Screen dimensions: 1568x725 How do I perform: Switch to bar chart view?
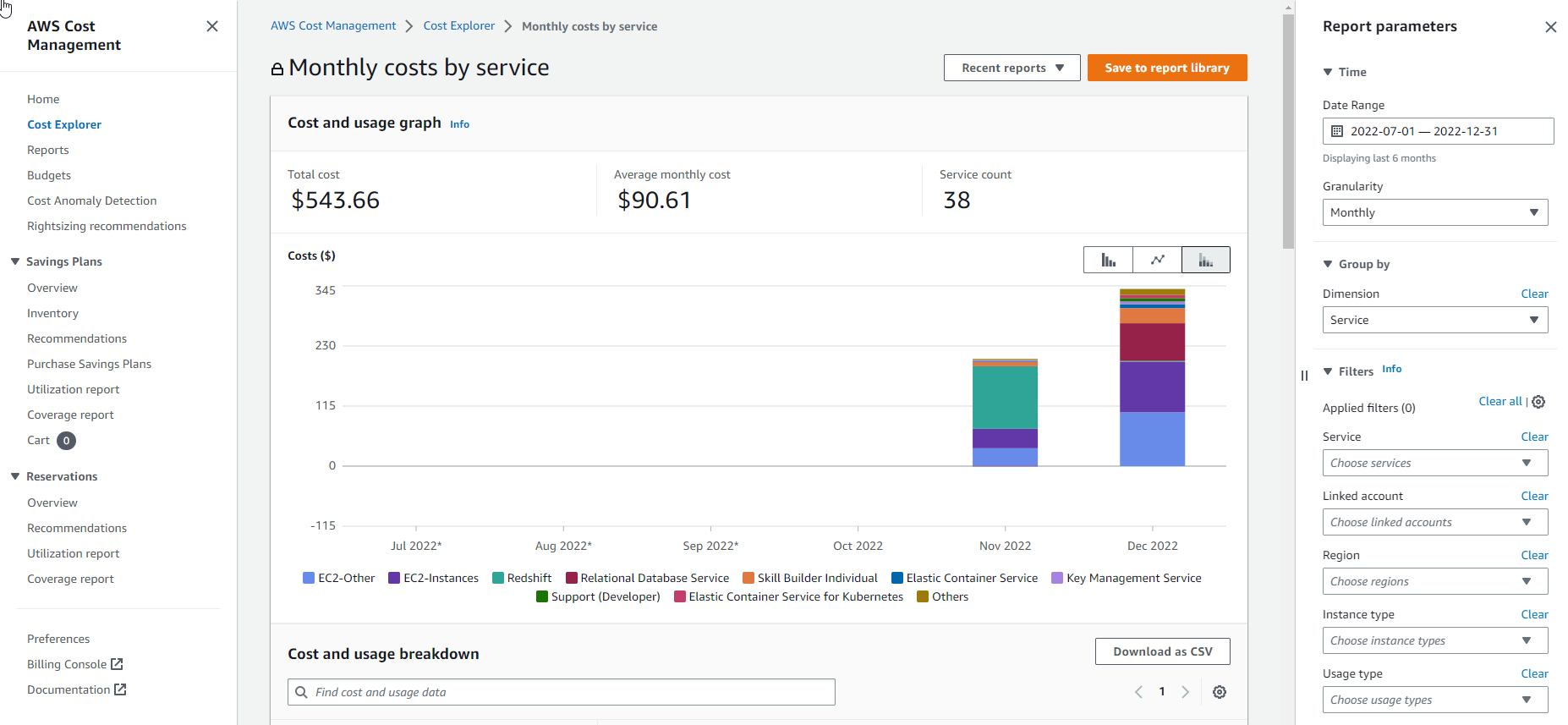pos(1108,260)
